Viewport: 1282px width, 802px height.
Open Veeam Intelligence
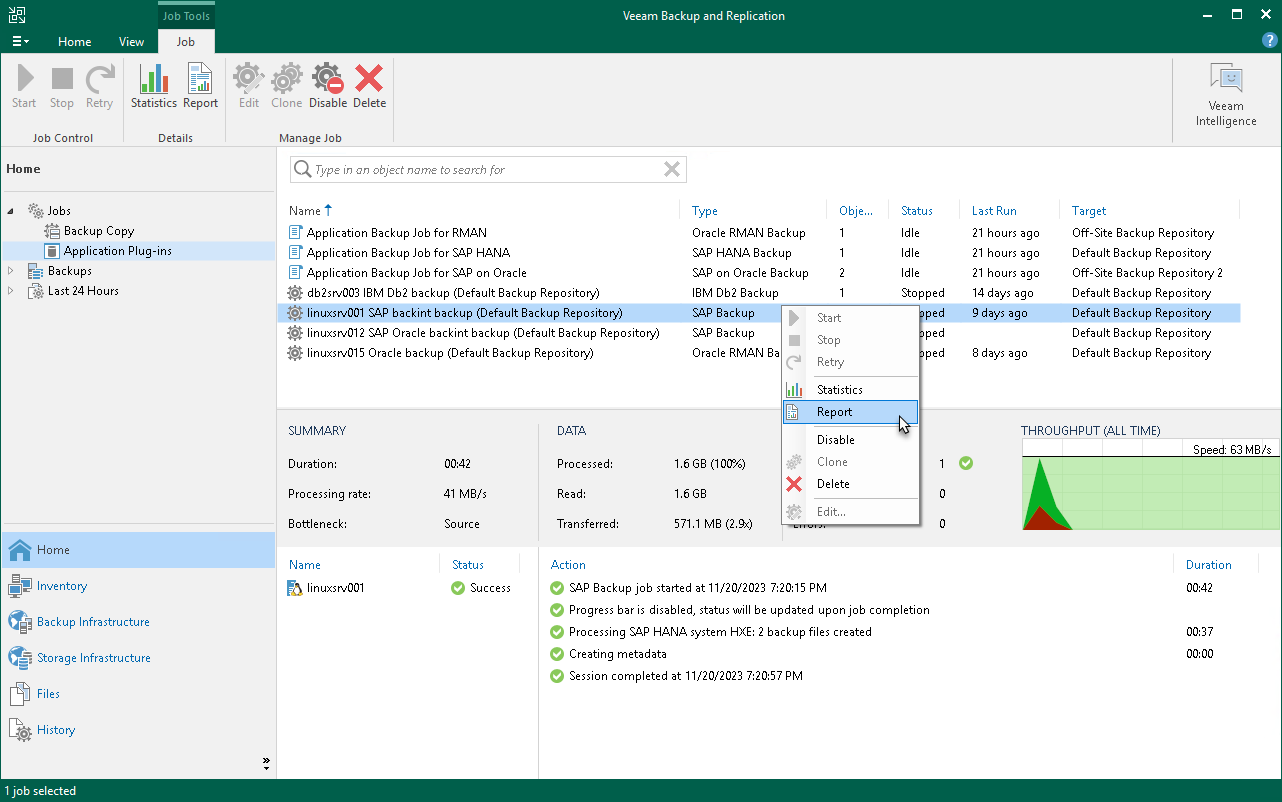[1225, 90]
